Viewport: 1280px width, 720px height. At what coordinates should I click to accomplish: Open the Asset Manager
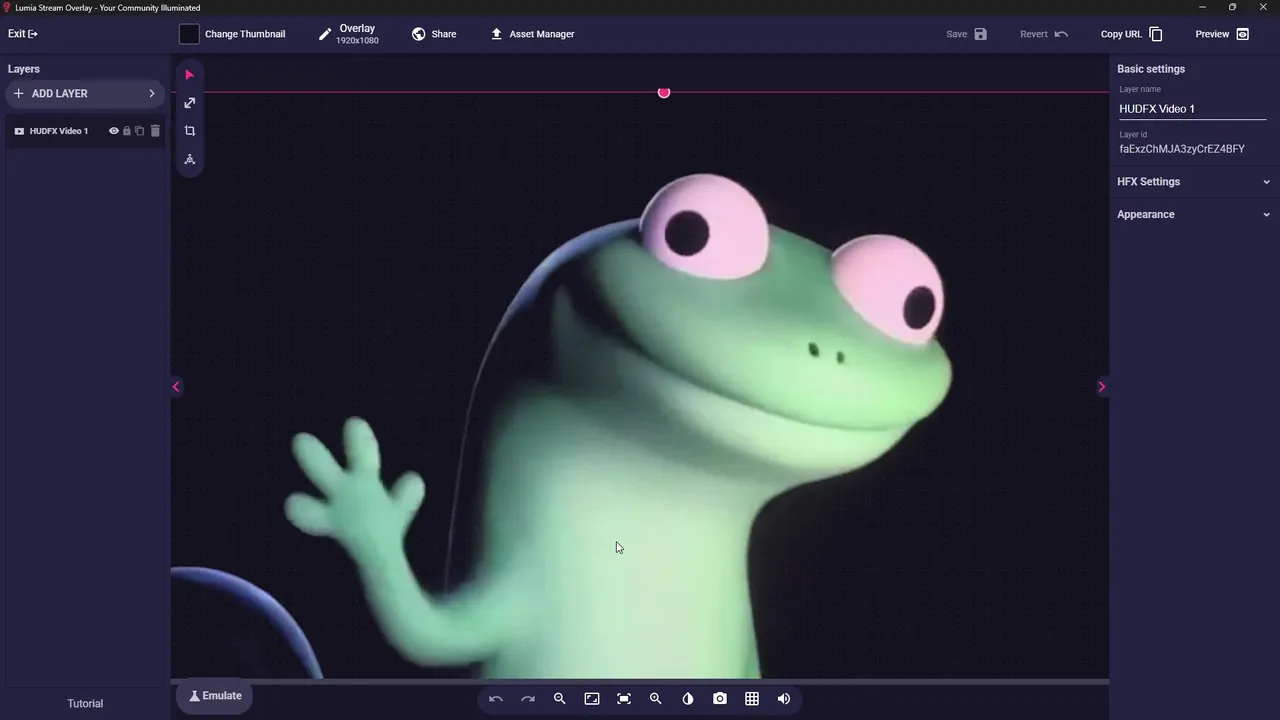[532, 34]
